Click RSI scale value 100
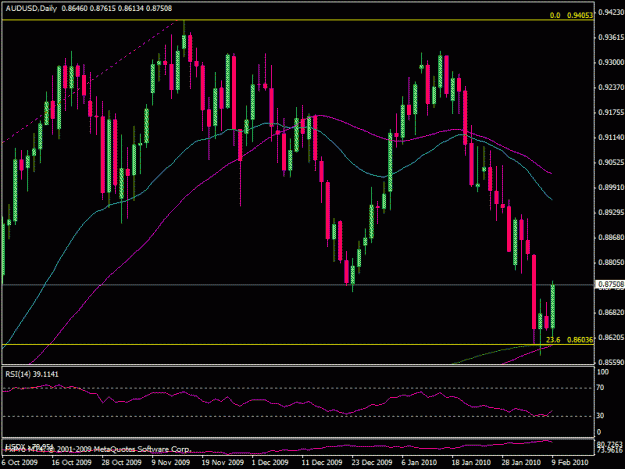The height and width of the screenshot is (469, 625). point(603,372)
